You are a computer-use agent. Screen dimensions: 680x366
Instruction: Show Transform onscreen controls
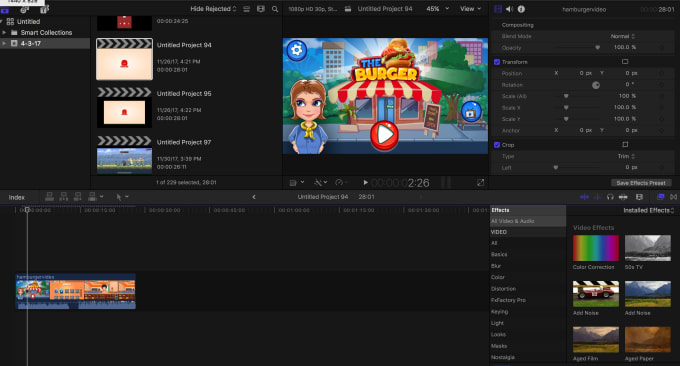[625, 62]
